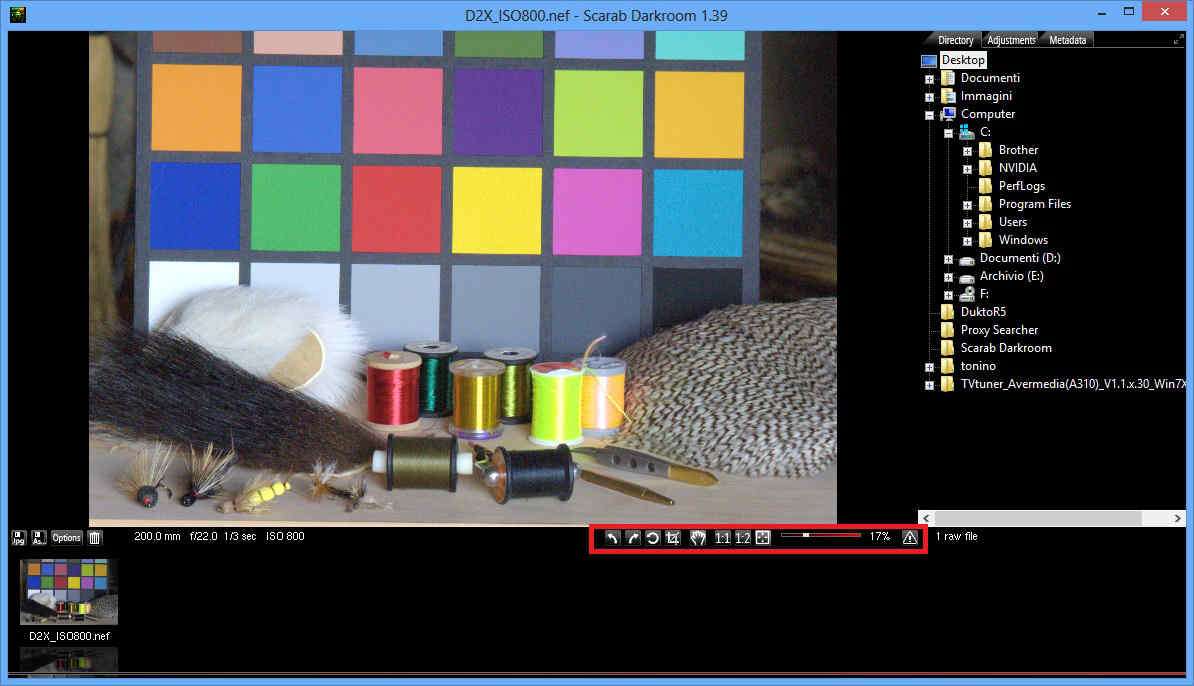
Task: Switch to the Metadata tab
Action: (1068, 40)
